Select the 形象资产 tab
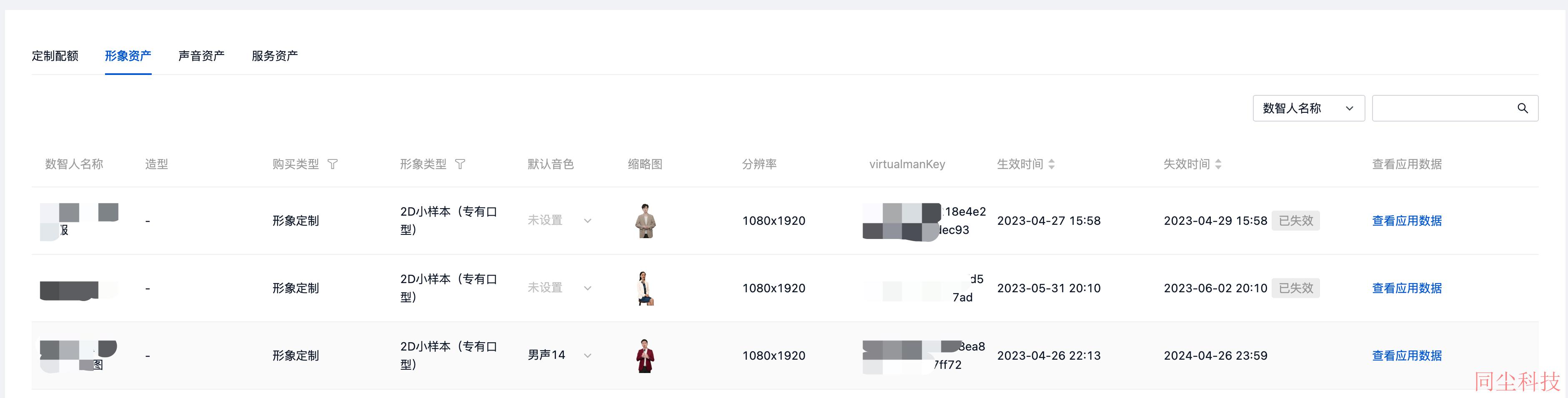1568x398 pixels. coord(128,56)
